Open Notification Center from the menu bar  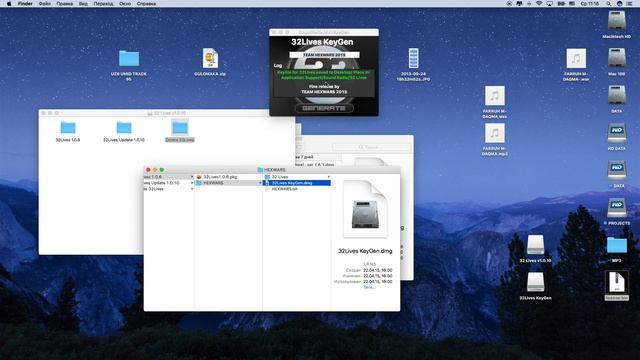click(630, 4)
